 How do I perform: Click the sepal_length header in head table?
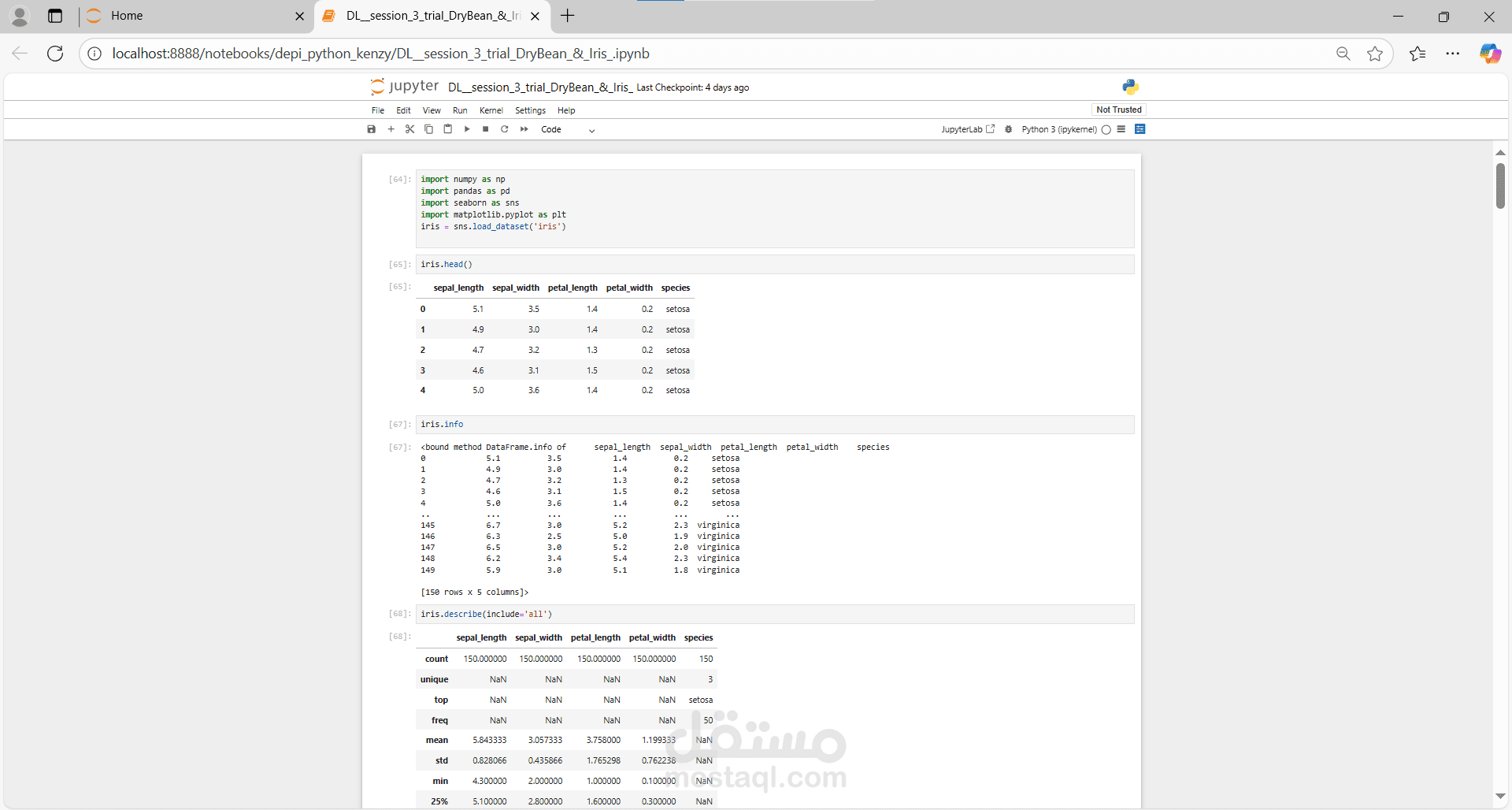click(x=458, y=288)
